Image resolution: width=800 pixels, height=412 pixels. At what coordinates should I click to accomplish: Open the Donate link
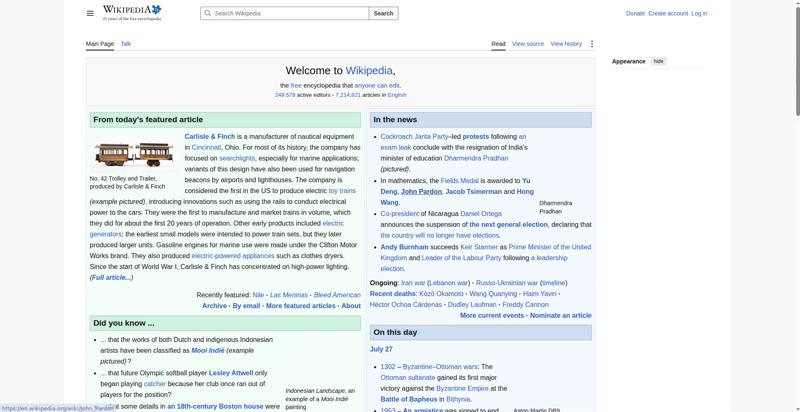pos(635,13)
